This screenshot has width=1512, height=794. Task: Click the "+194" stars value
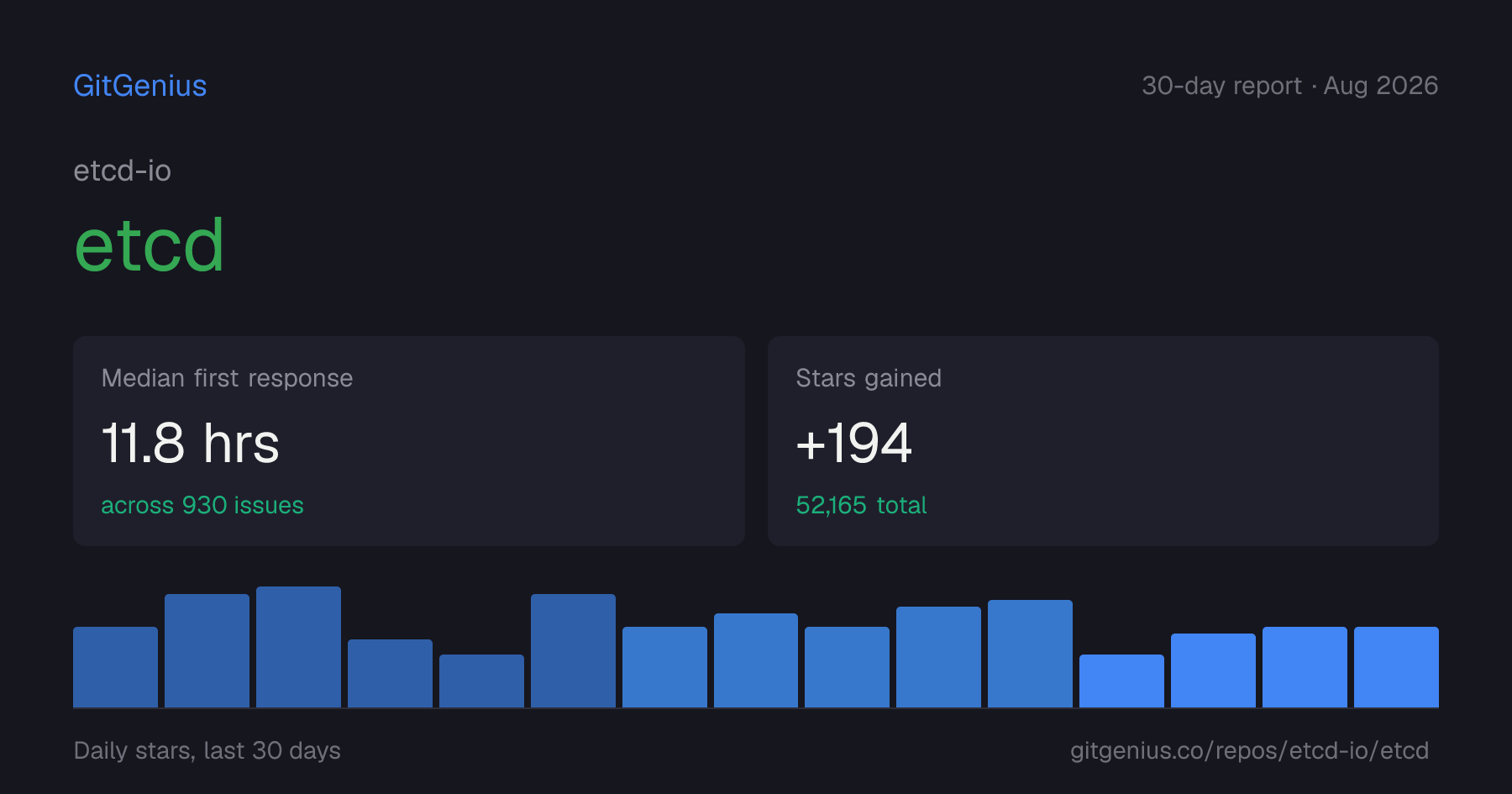(x=853, y=443)
